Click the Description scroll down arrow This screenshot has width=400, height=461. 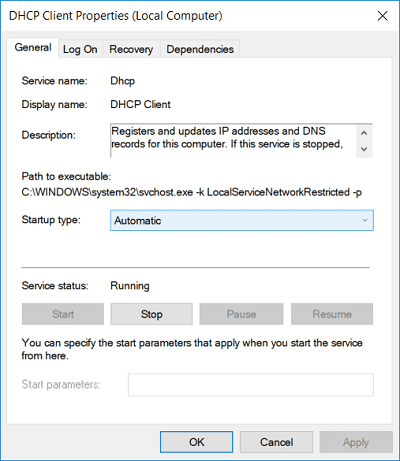tap(364, 149)
